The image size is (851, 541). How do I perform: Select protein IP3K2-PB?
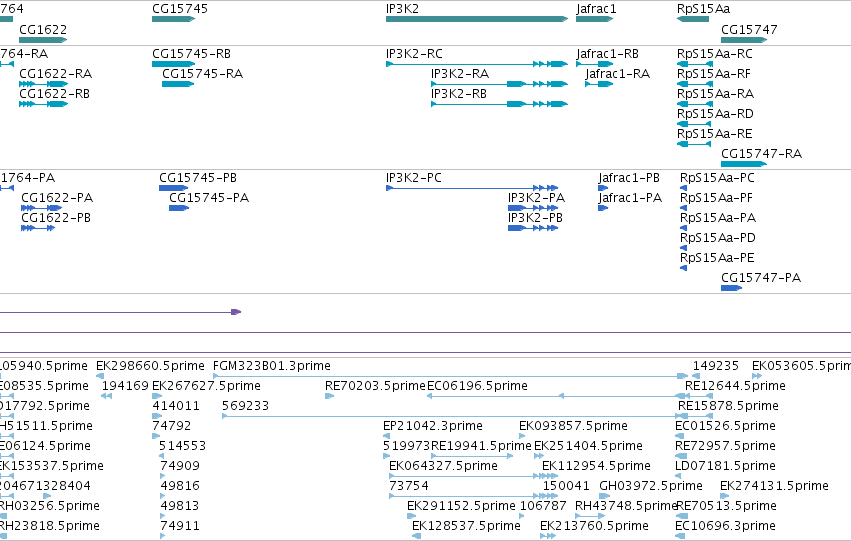click(535, 218)
